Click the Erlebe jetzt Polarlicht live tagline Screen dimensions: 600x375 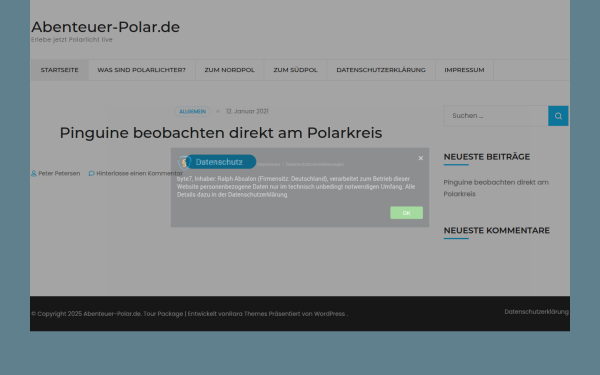(72, 40)
